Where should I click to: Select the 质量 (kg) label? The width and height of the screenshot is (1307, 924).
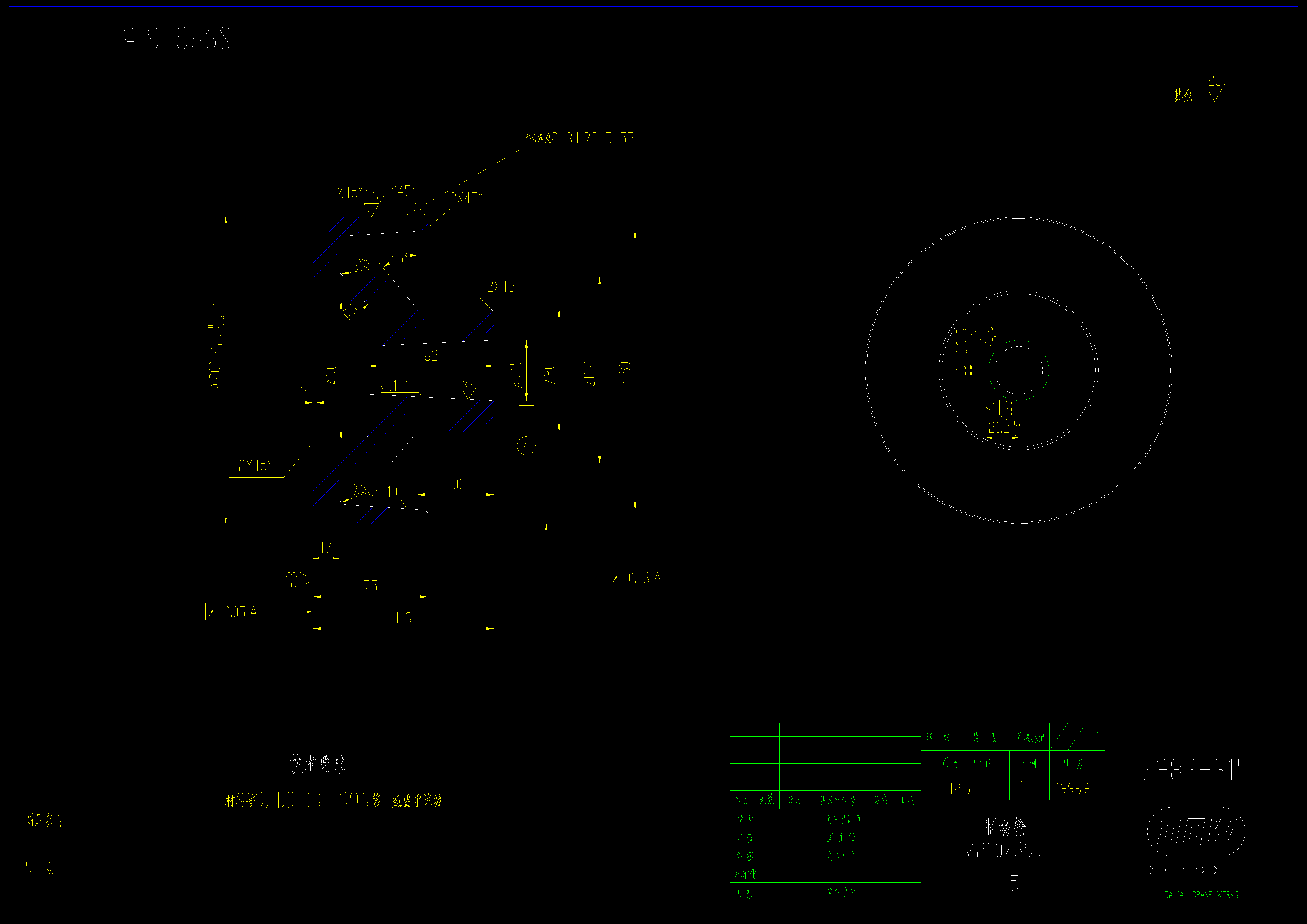967,762
